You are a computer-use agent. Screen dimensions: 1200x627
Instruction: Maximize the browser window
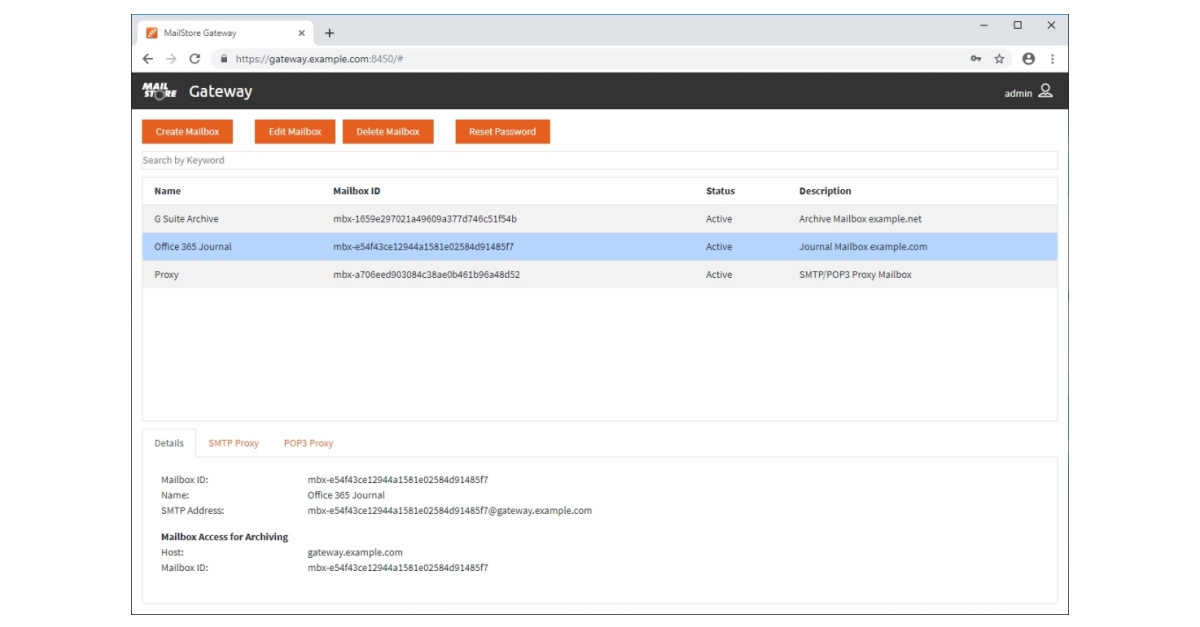[x=1017, y=25]
